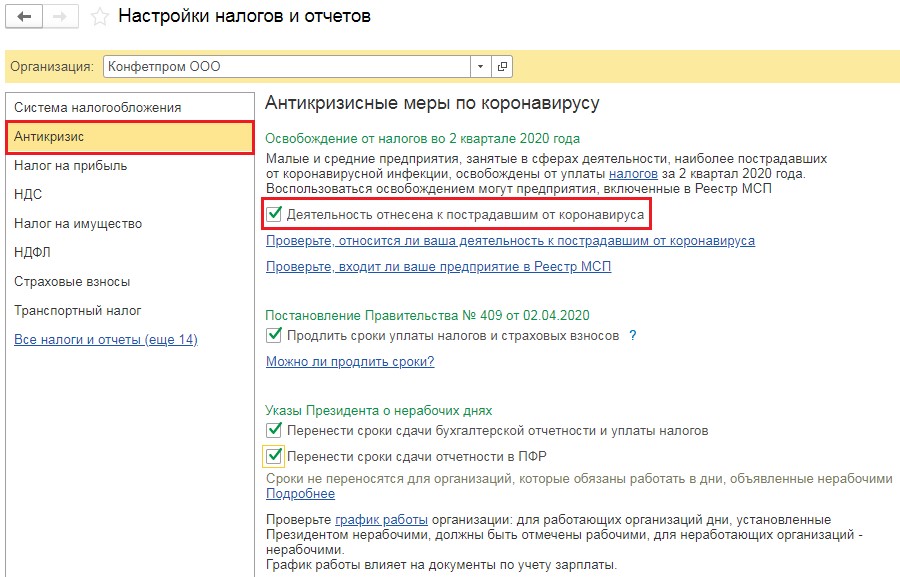This screenshot has width=900, height=577.
Task: Click the back arrow navigation button
Action: tap(24, 17)
